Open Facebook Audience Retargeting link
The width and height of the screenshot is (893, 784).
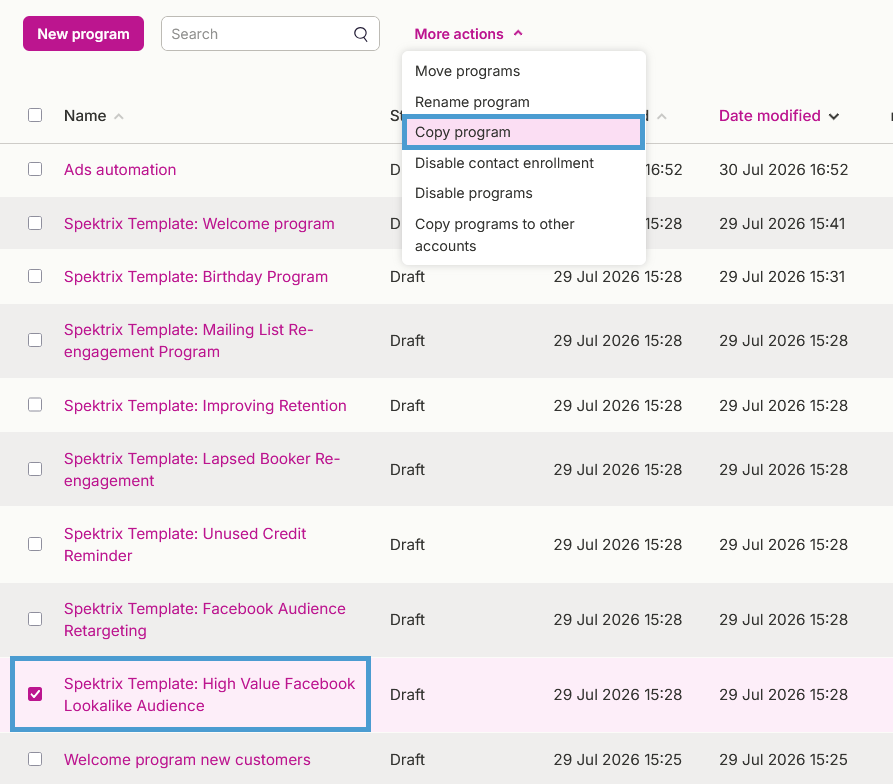[x=204, y=619]
